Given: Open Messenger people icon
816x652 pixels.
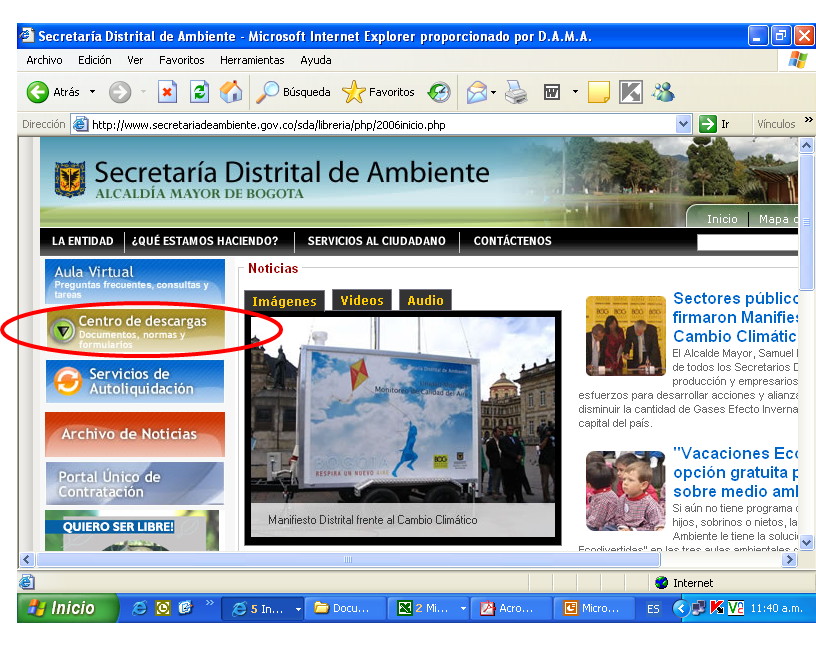Looking at the screenshot, I should tap(664, 92).
